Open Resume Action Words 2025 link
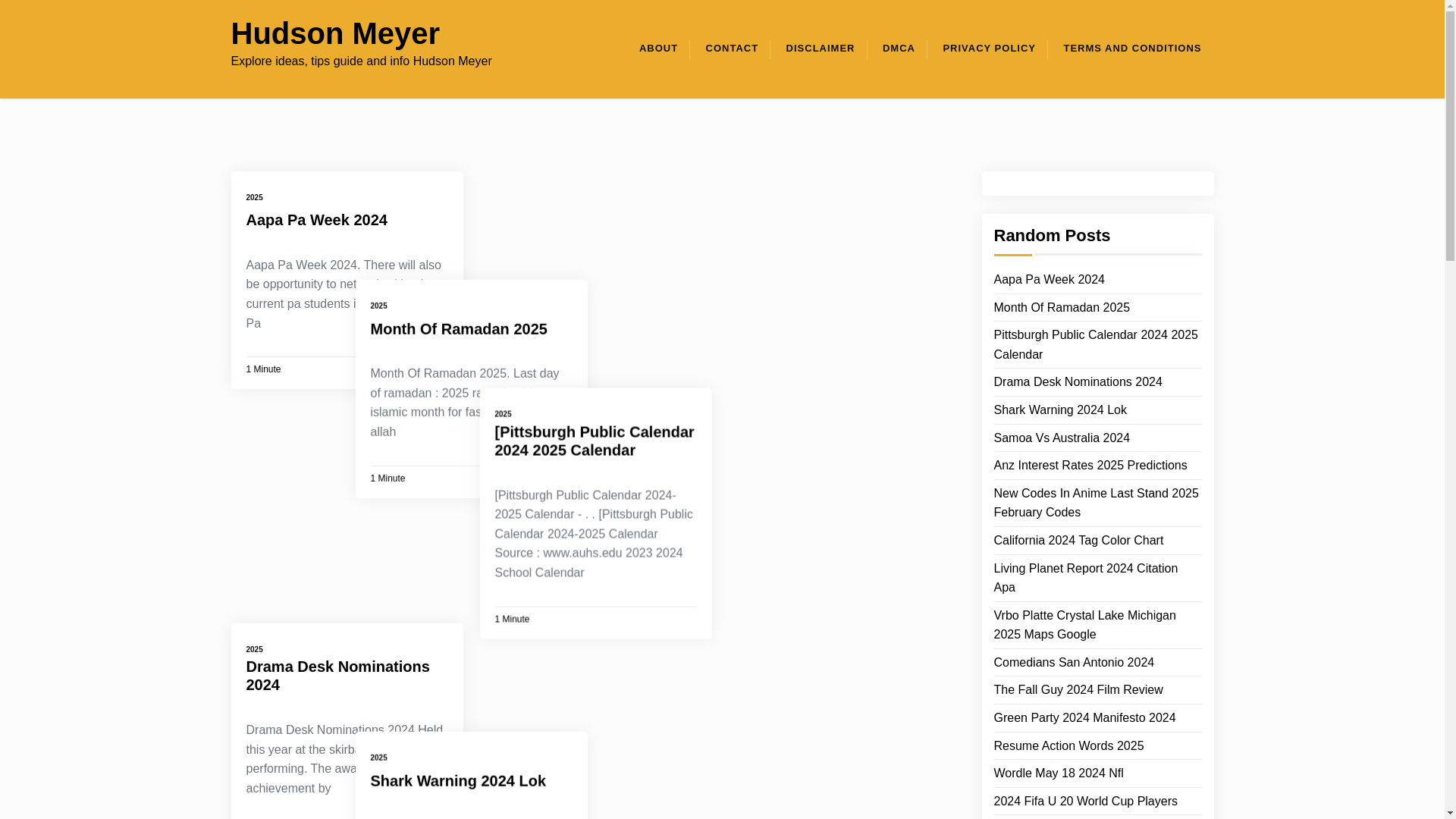The height and width of the screenshot is (819, 1456). pos(1068,746)
